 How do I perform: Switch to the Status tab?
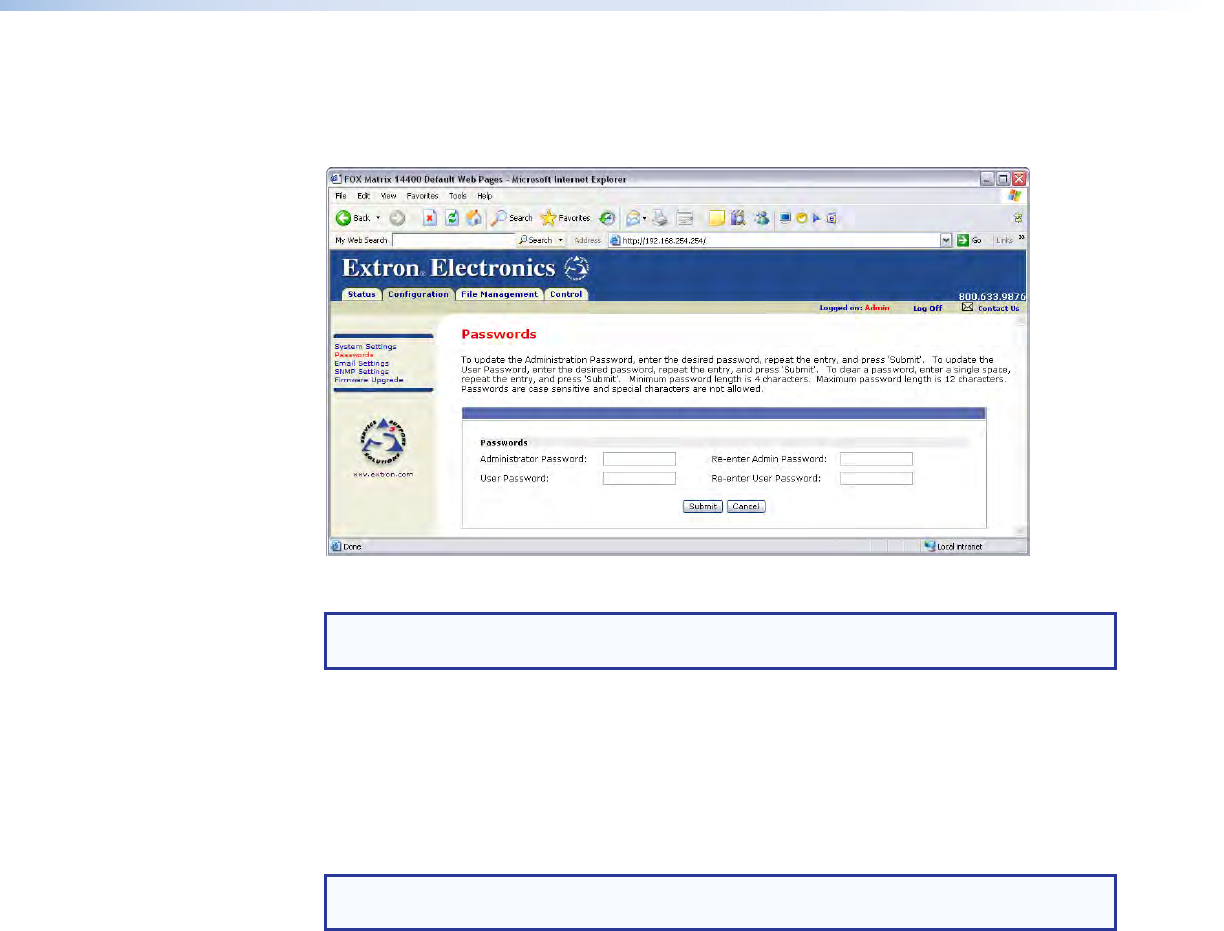pos(361,294)
